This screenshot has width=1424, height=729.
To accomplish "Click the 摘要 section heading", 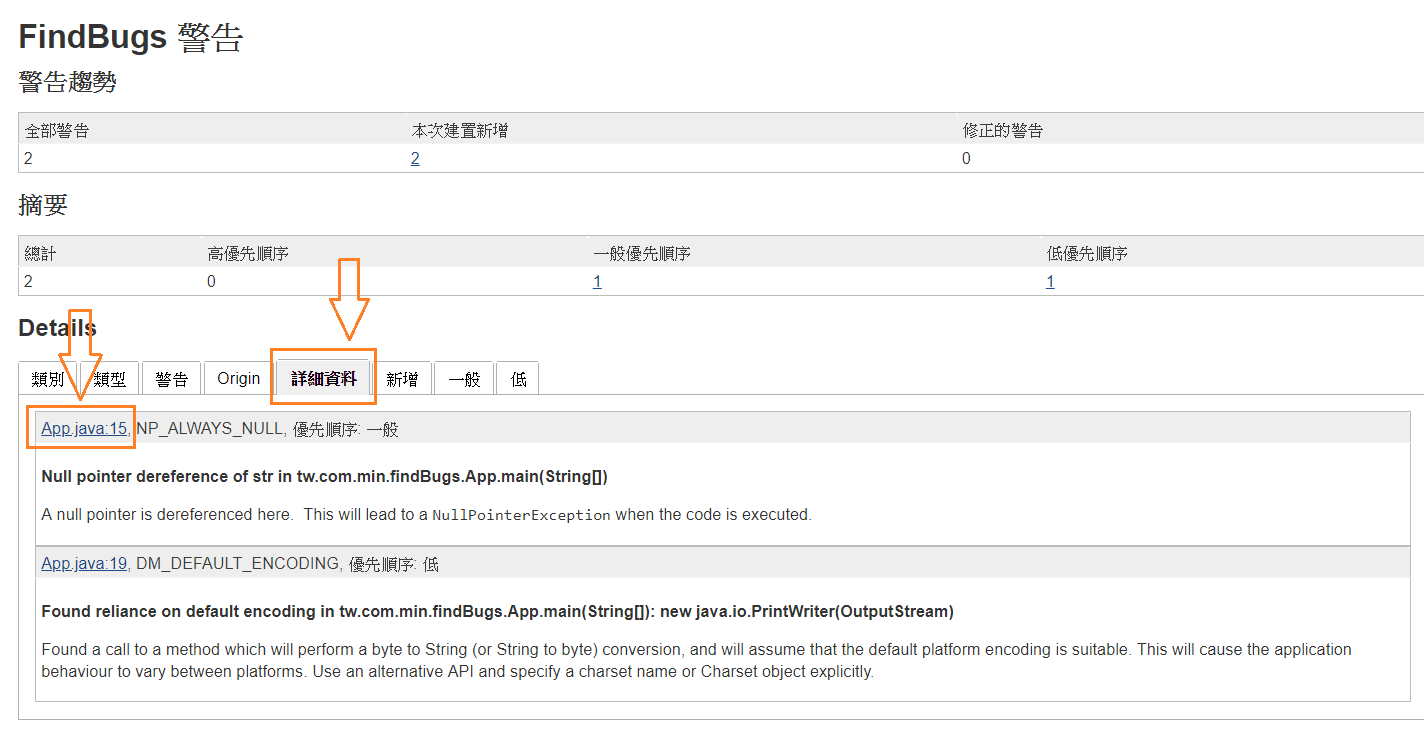I will coord(42,205).
